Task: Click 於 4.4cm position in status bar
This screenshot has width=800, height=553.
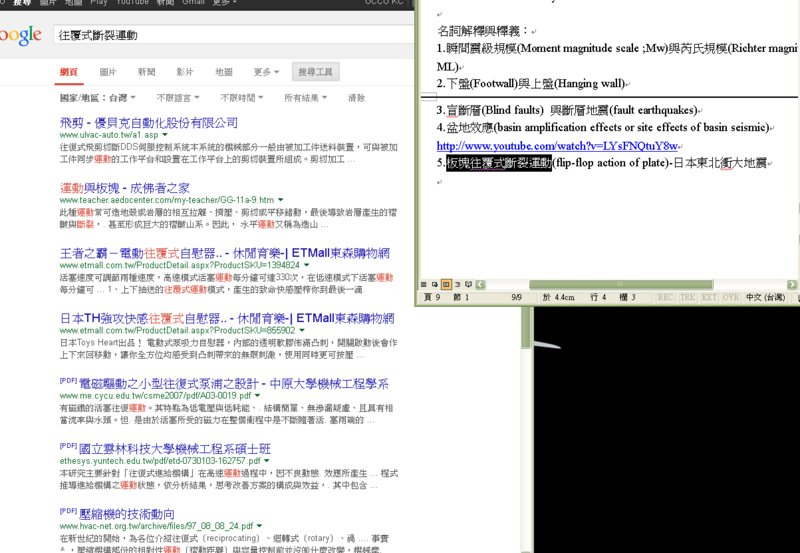Action: pos(559,297)
